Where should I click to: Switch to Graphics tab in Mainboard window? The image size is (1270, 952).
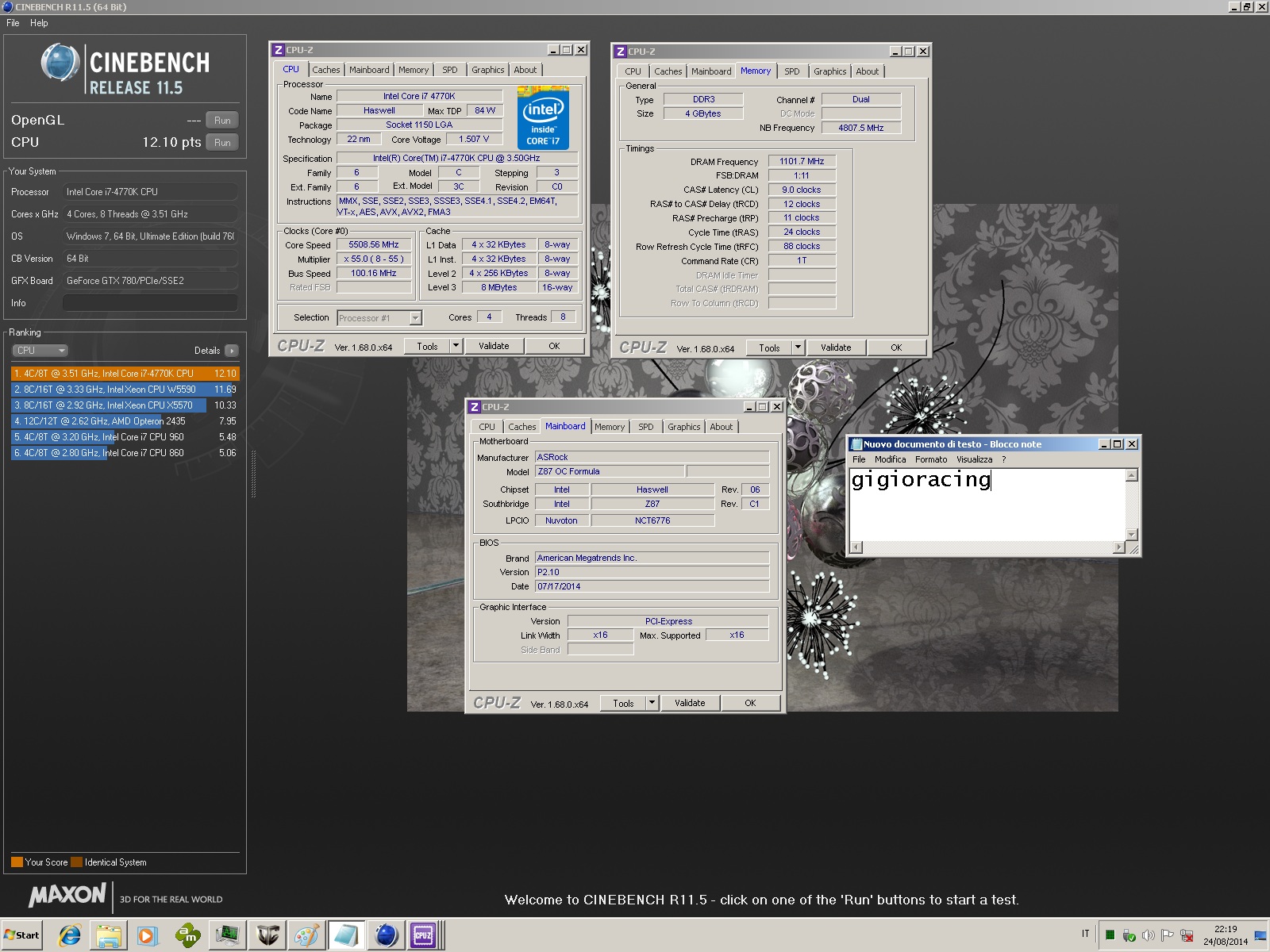pyautogui.click(x=683, y=427)
